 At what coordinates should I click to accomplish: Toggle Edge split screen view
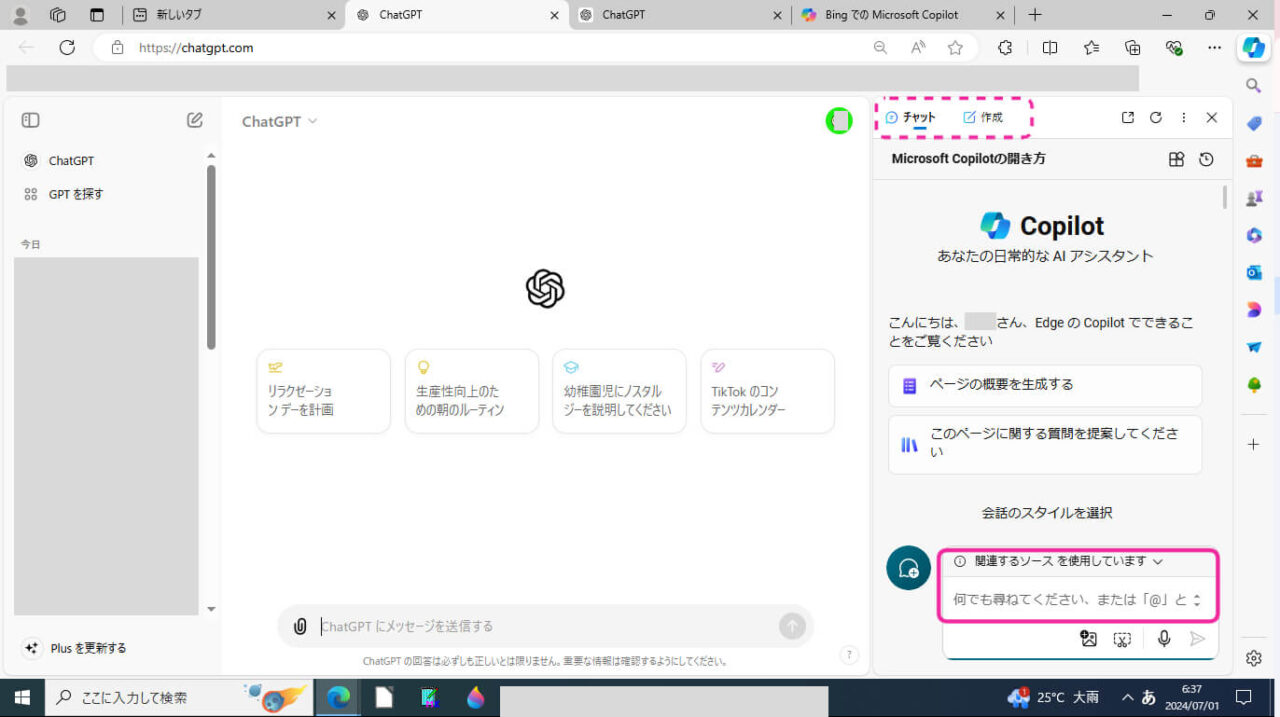tap(1050, 48)
